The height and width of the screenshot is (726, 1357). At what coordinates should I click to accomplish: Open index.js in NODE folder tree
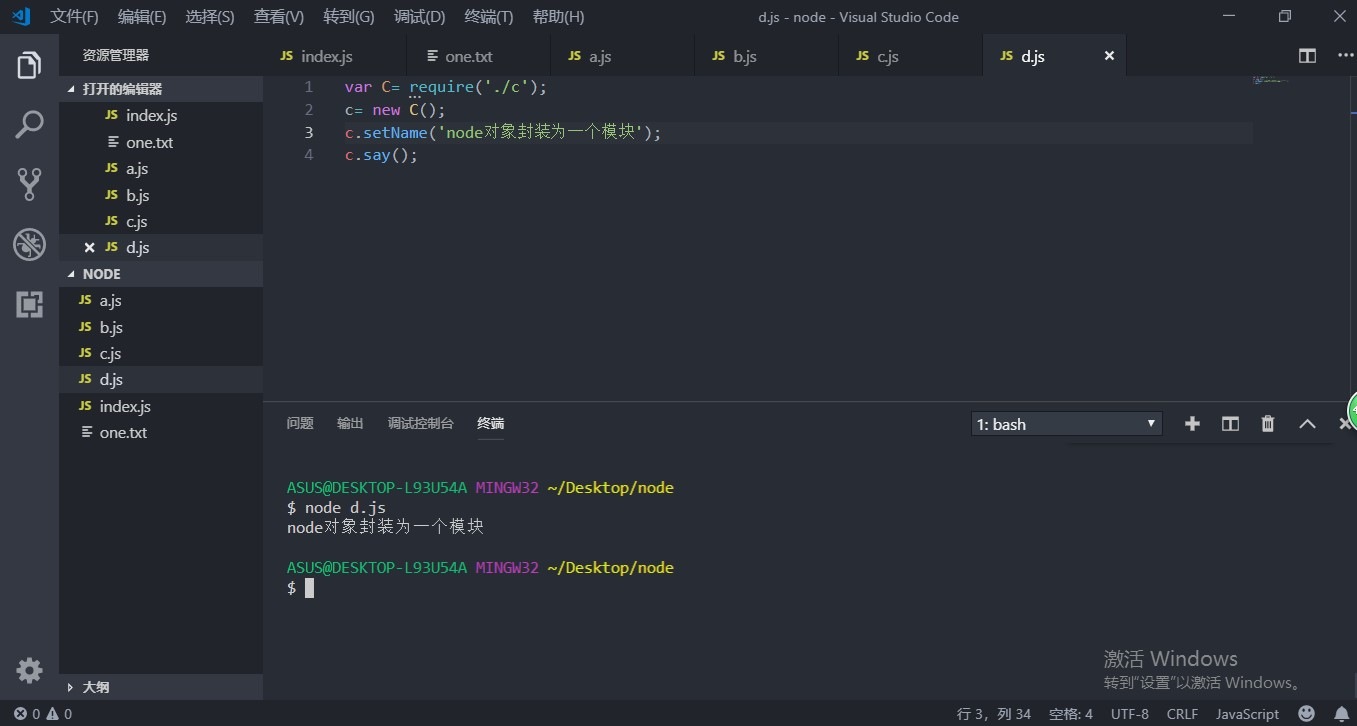[161, 406]
